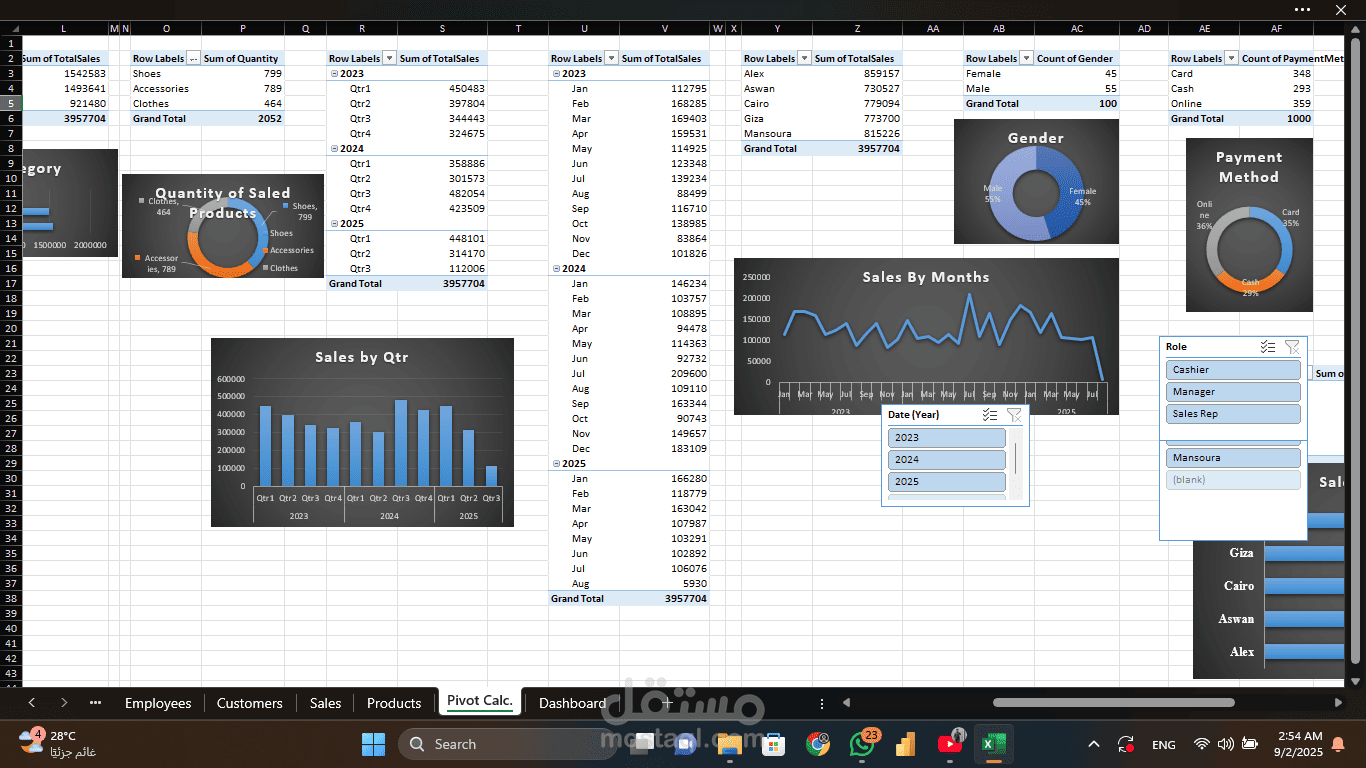Screen dimensions: 1366x768
Task: Enable multi-select in the Date (Year) slicer
Action: (x=991, y=415)
